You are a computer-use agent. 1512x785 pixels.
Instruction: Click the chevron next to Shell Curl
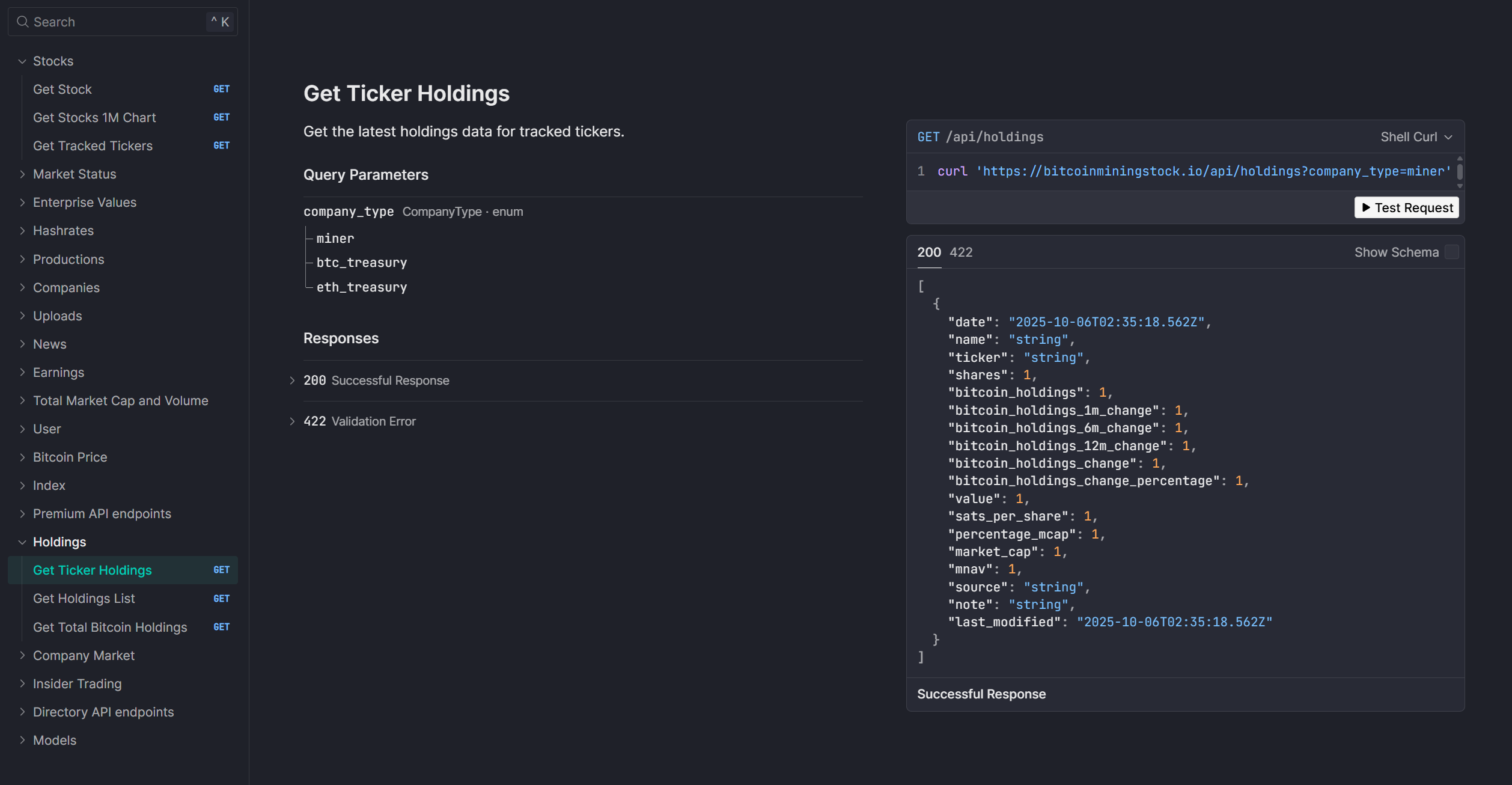[1447, 136]
